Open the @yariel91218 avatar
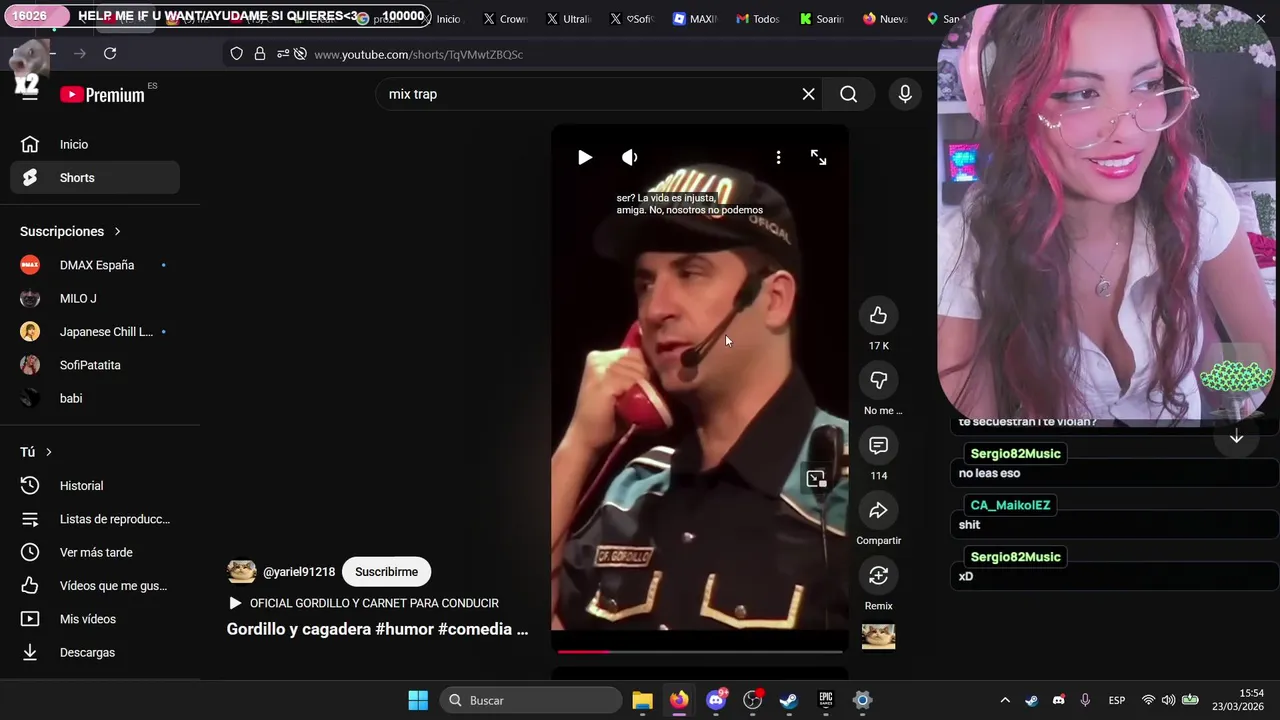 242,572
